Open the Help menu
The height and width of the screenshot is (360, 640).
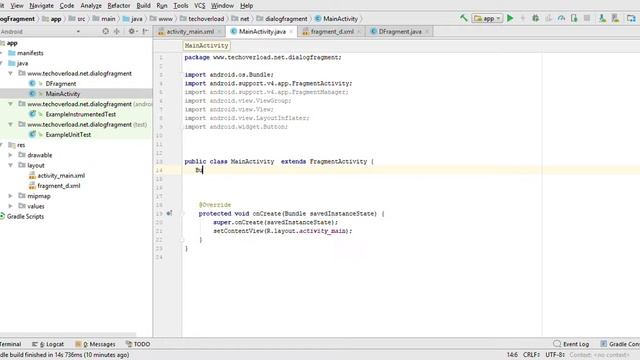click(247, 6)
